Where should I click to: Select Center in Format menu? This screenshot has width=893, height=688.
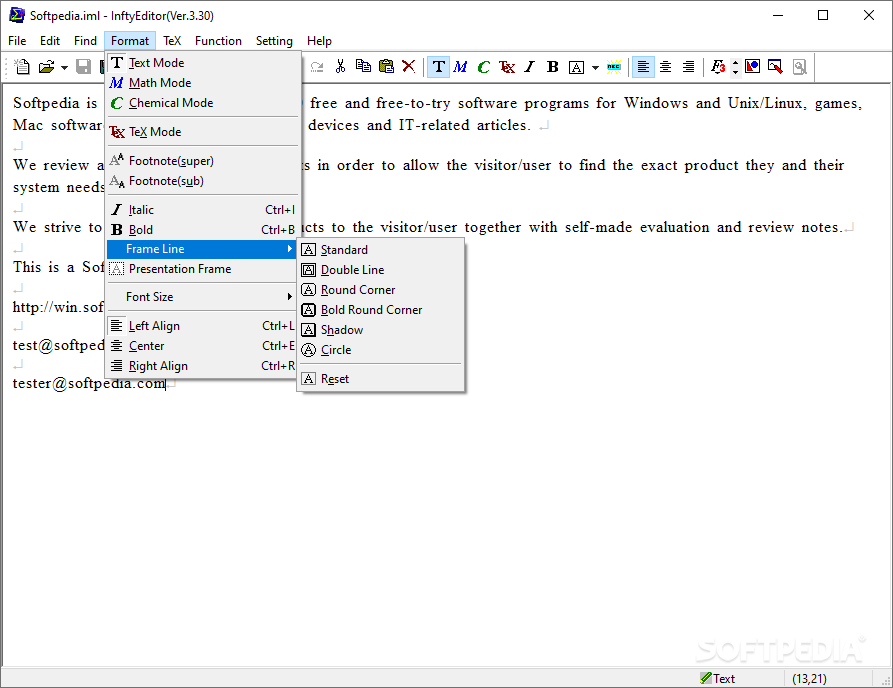203,346
